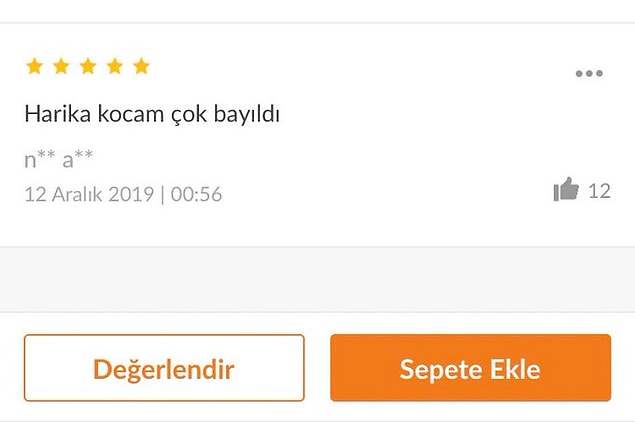The image size is (635, 422).
Task: Click the gray band below the review
Action: click(x=318, y=279)
